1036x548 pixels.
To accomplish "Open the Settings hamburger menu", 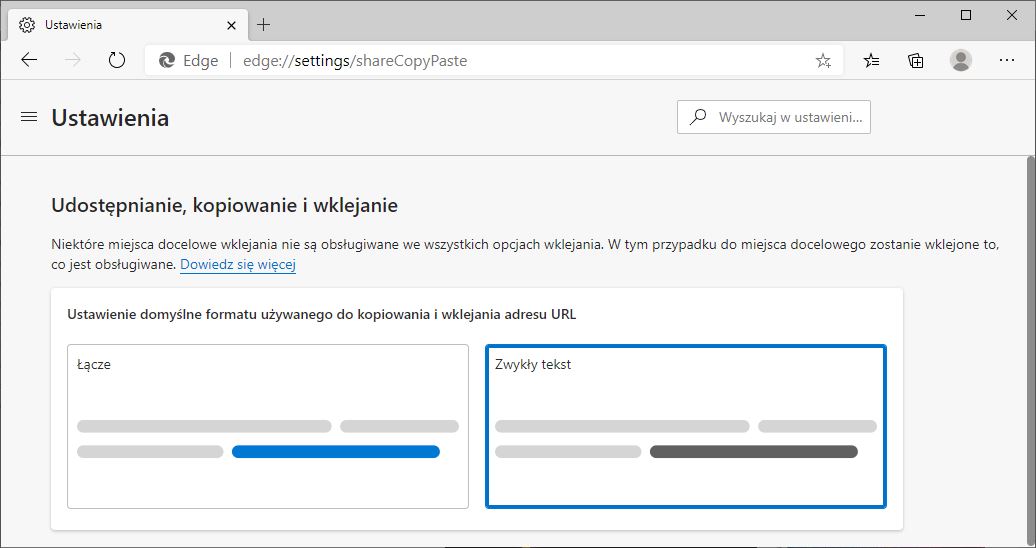I will pos(28,118).
